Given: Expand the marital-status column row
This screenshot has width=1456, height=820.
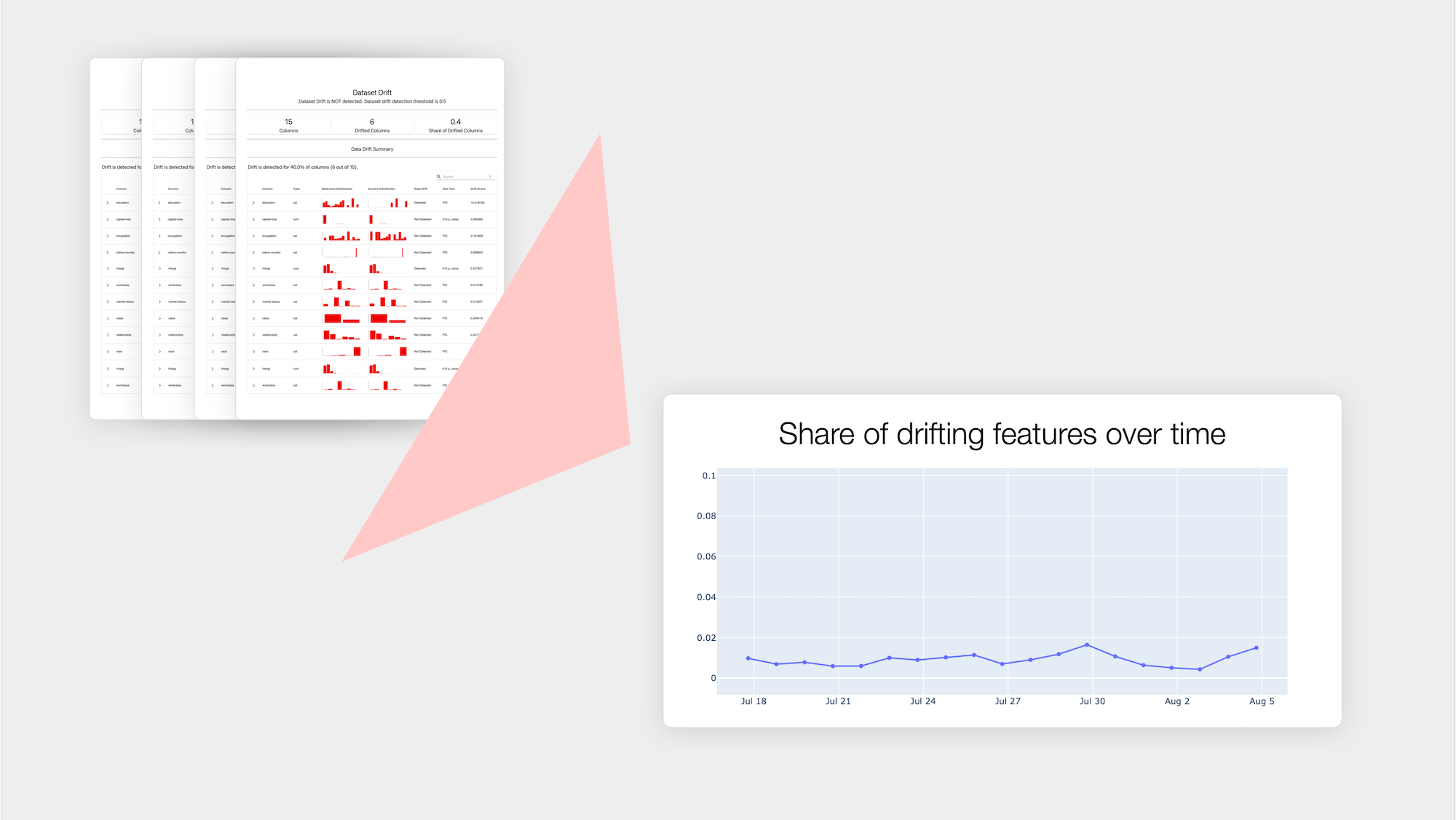Looking at the screenshot, I should pyautogui.click(x=254, y=301).
